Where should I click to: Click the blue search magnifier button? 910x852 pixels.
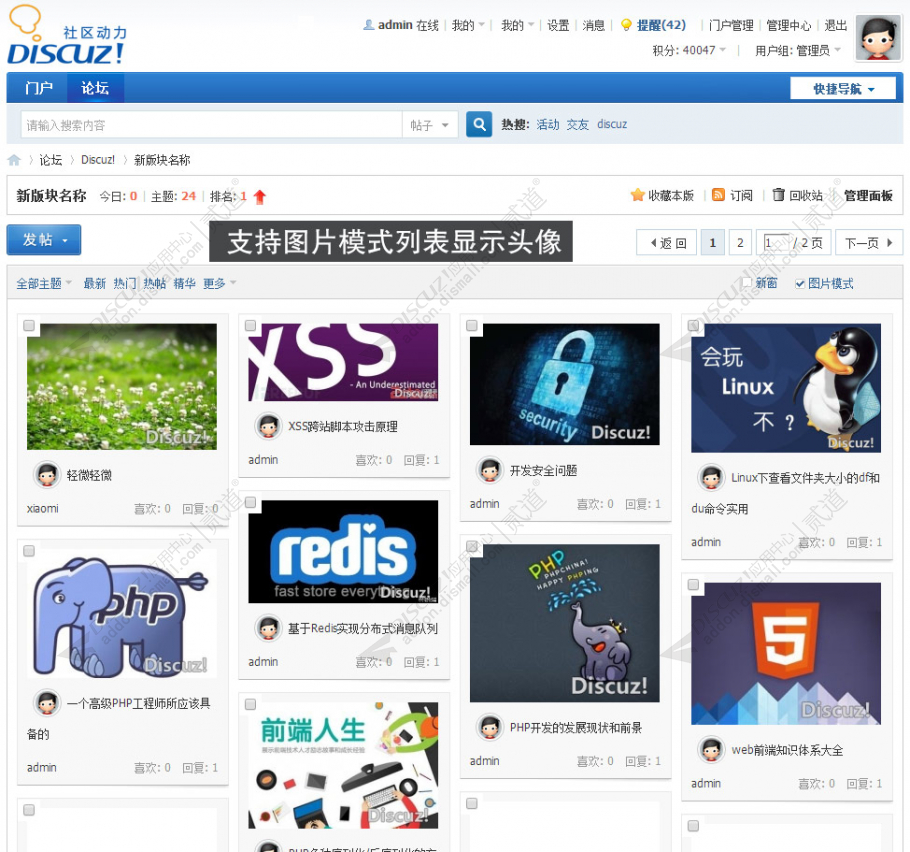click(479, 124)
